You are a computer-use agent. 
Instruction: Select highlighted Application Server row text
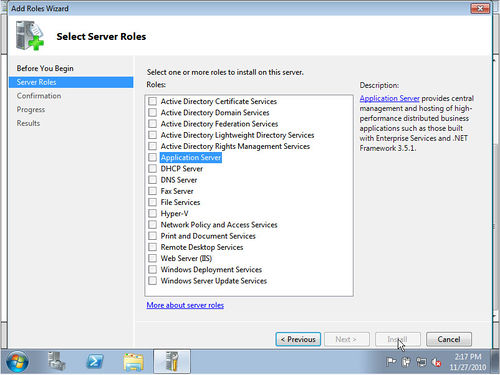coord(191,157)
